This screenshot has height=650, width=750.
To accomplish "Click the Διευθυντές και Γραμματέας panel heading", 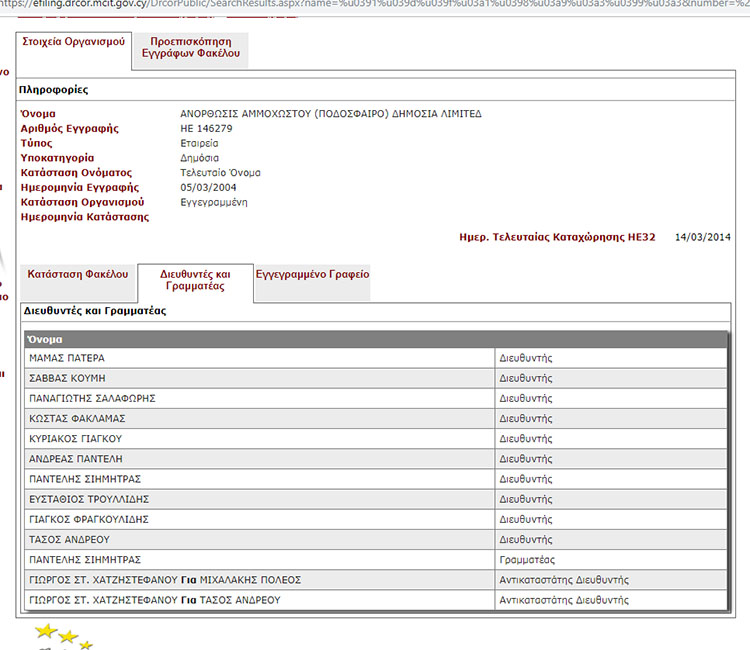I will click(x=95, y=311).
